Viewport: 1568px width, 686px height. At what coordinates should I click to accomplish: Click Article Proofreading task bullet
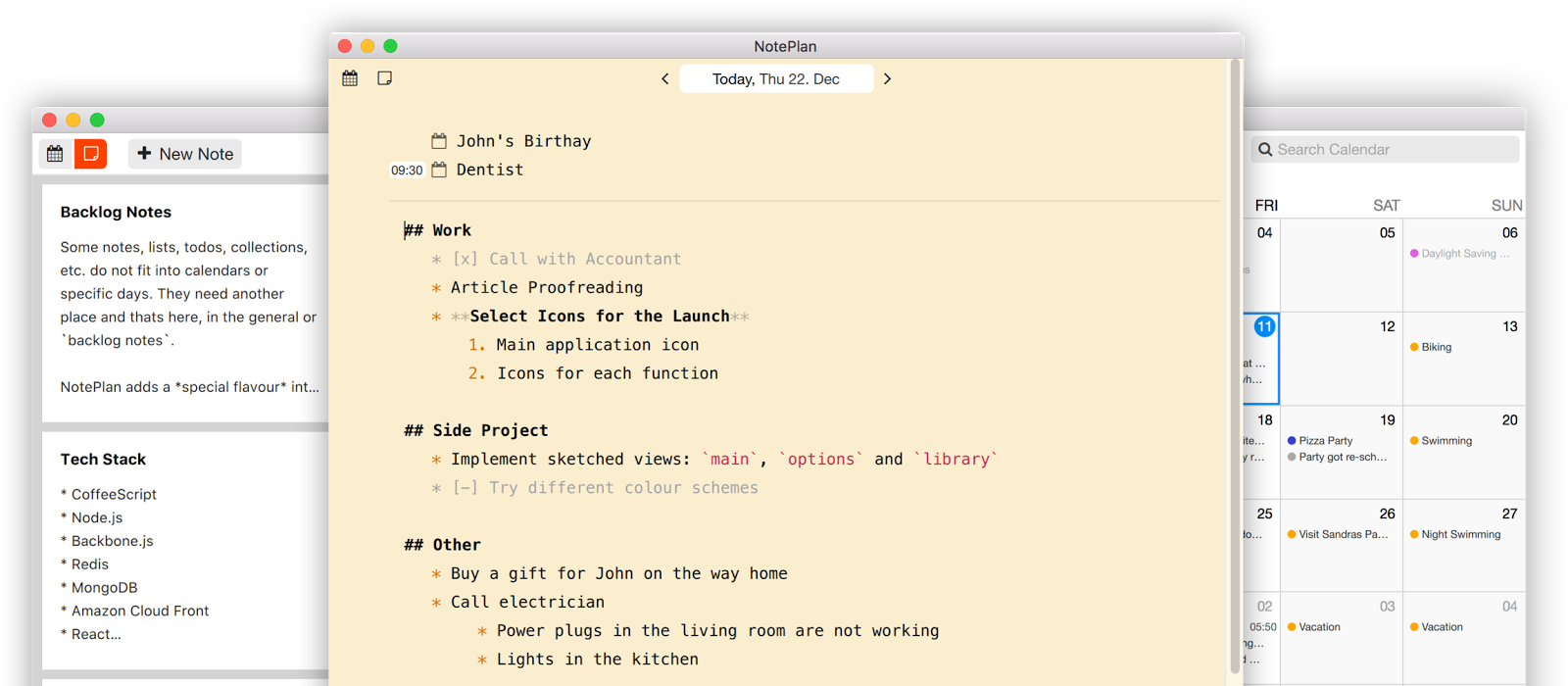(436, 288)
